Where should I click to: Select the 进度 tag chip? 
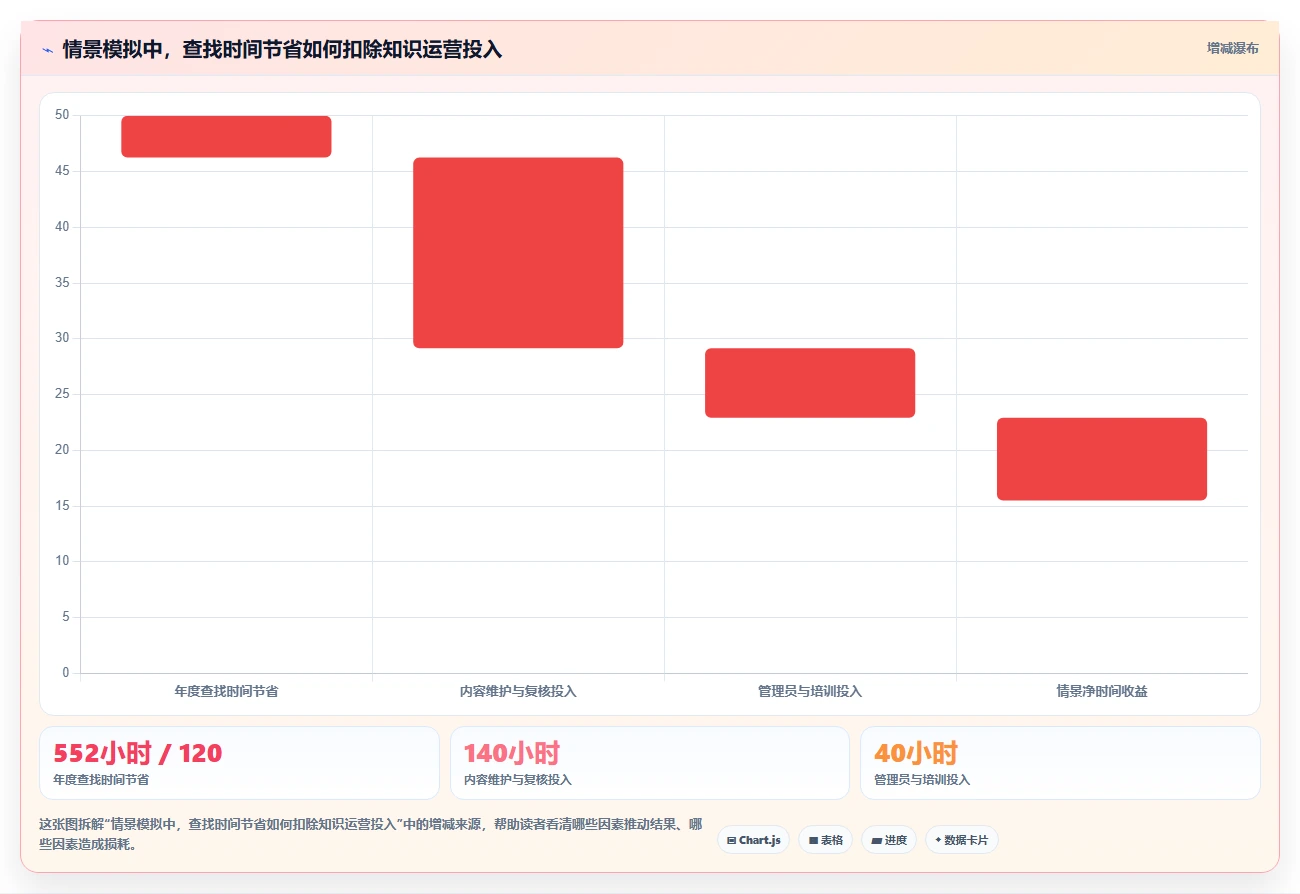pyautogui.click(x=888, y=840)
